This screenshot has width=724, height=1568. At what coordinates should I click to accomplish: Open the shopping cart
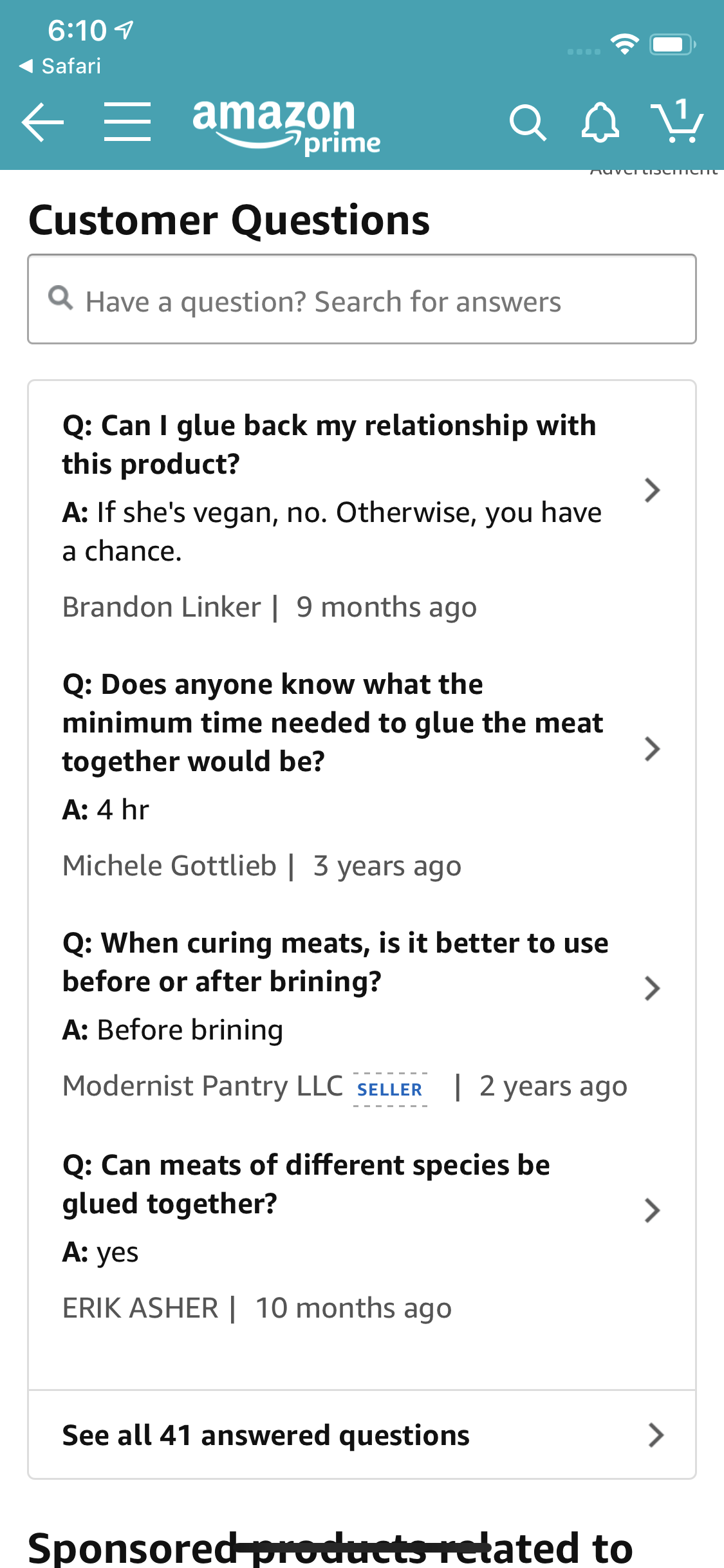[x=678, y=121]
